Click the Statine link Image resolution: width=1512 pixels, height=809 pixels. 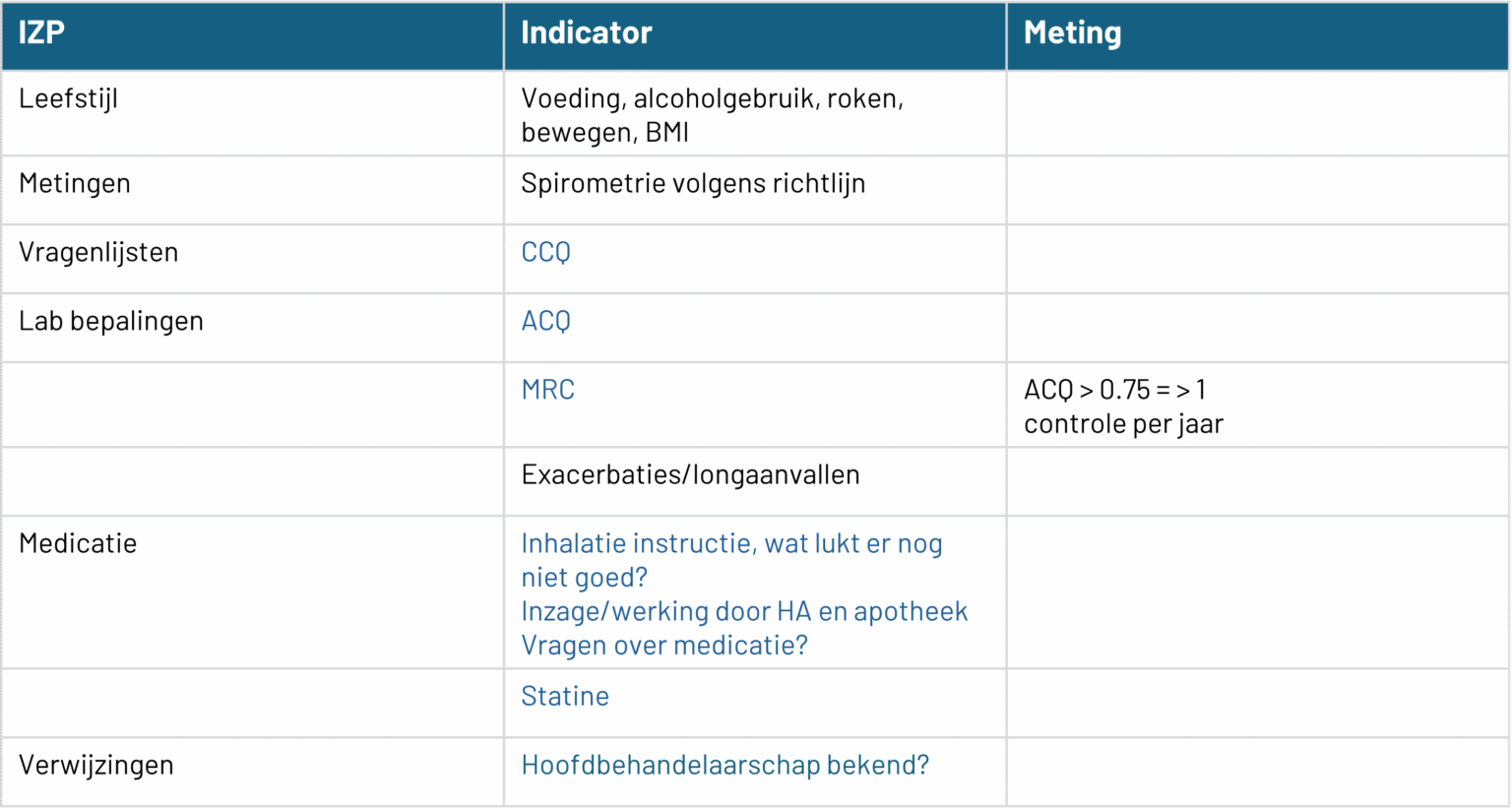point(565,697)
